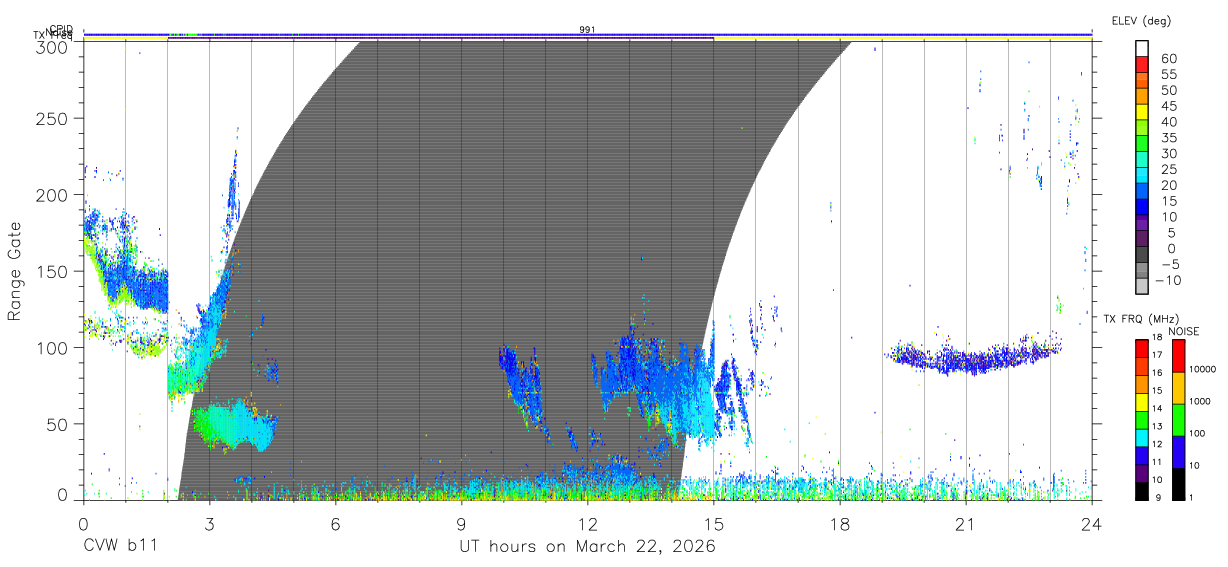The height and width of the screenshot is (567, 1228).
Task: Click the 24 hour tick label on the UT axis
Action: [1091, 524]
